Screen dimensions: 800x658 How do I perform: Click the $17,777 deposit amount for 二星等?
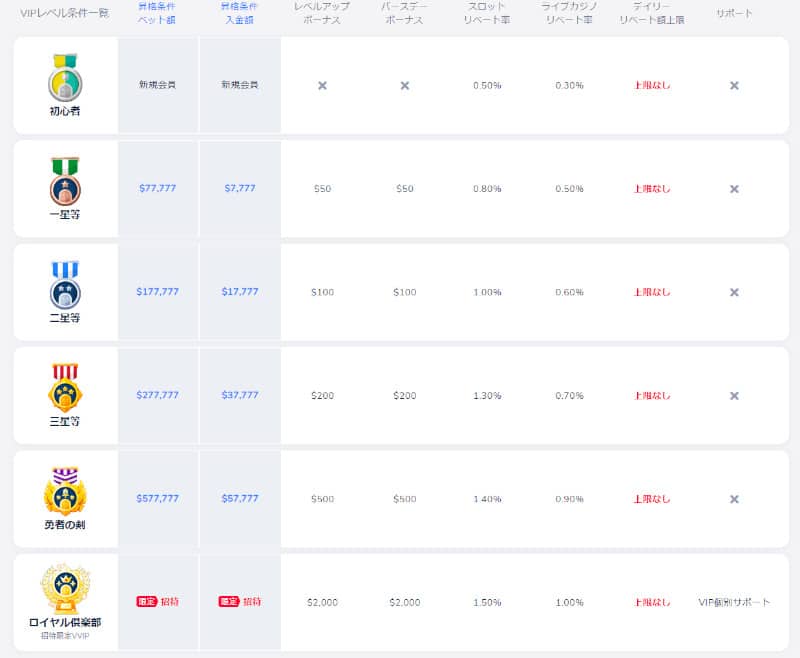[240, 292]
